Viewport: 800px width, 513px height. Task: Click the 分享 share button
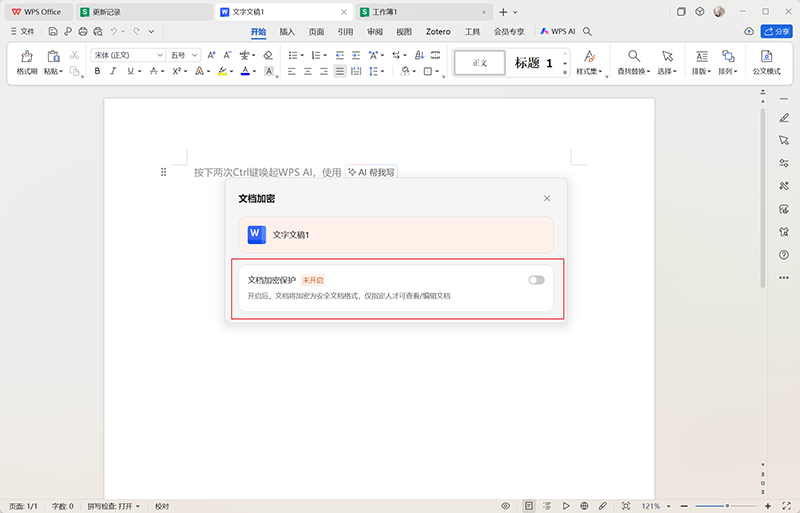pos(775,32)
